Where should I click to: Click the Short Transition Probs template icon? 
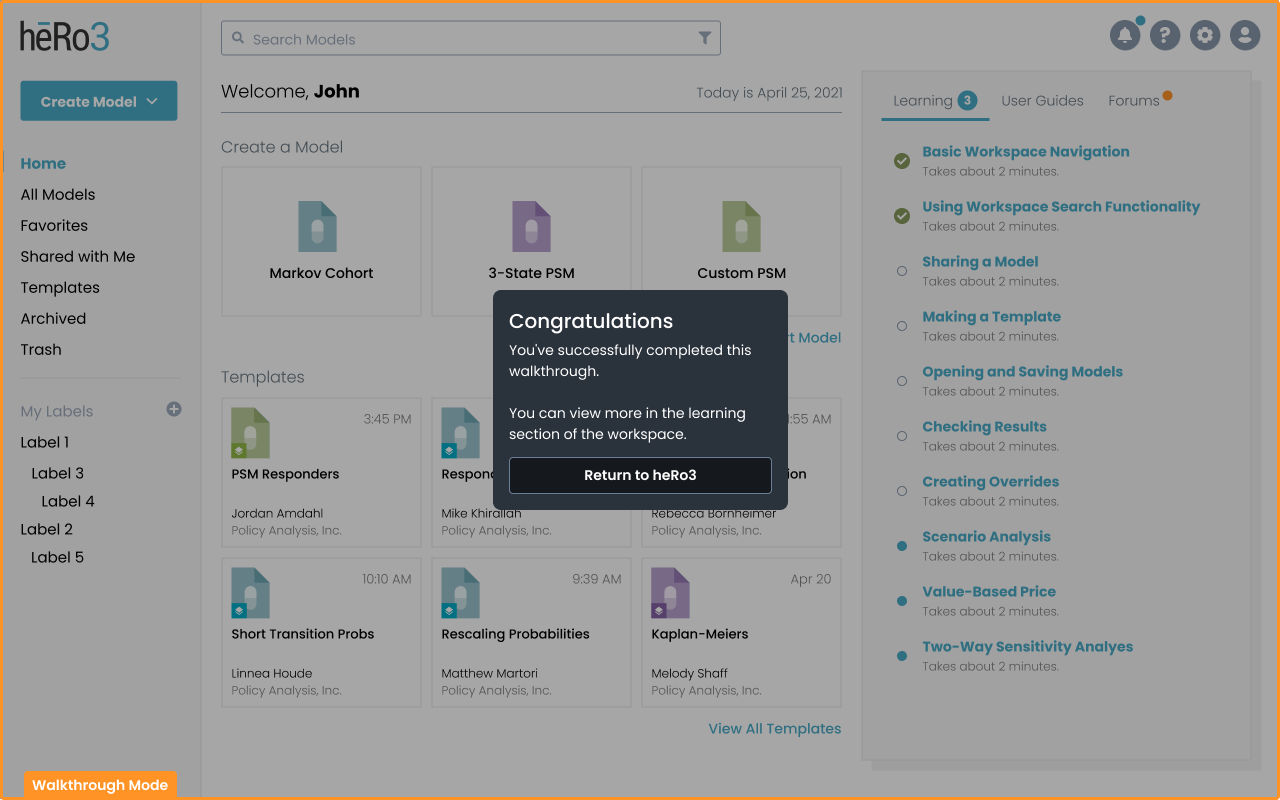(250, 593)
